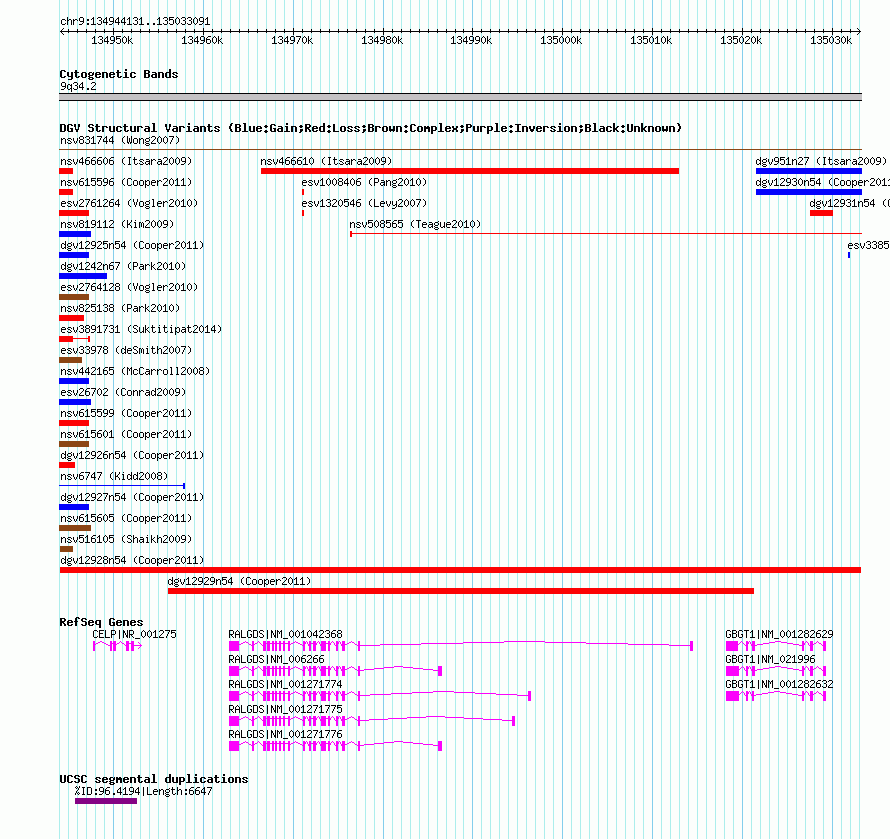Select the nsv615601 (Cooper2011) label

[126, 434]
